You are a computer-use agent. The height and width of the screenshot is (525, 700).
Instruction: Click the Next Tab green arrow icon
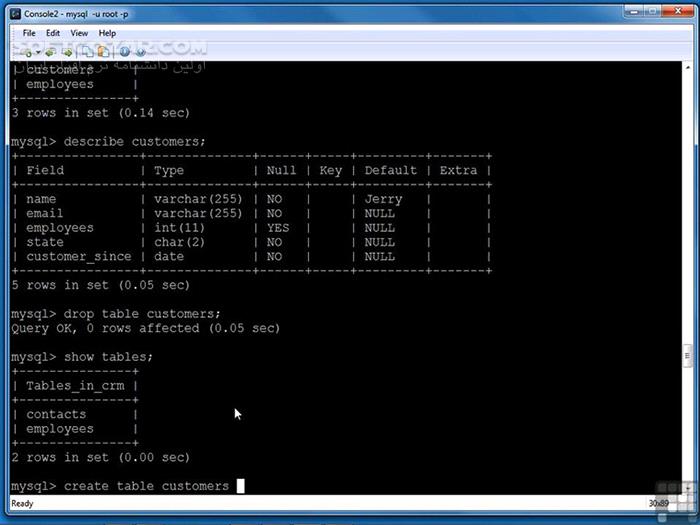tap(67, 52)
